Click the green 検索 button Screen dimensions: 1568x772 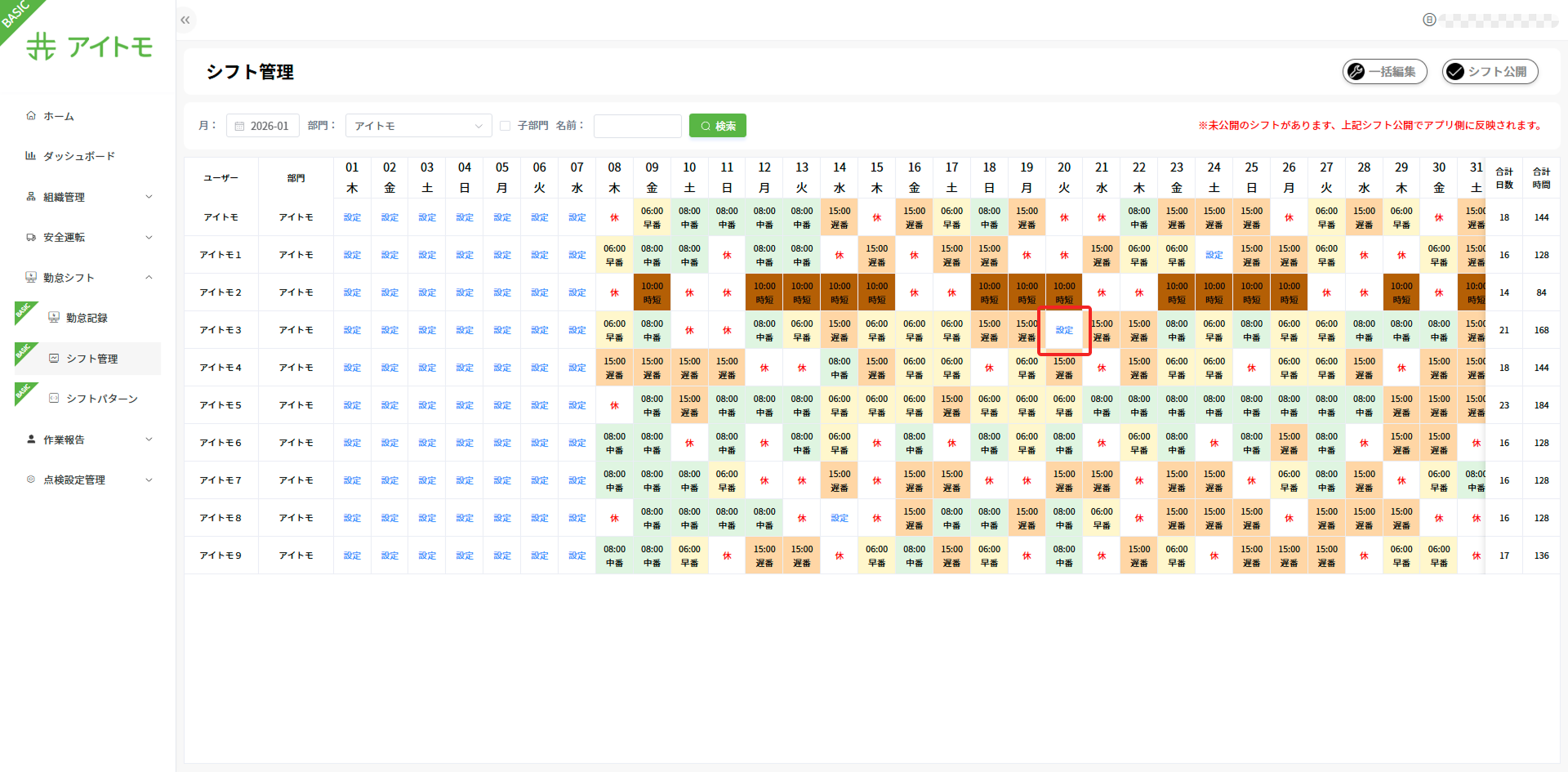click(x=717, y=126)
